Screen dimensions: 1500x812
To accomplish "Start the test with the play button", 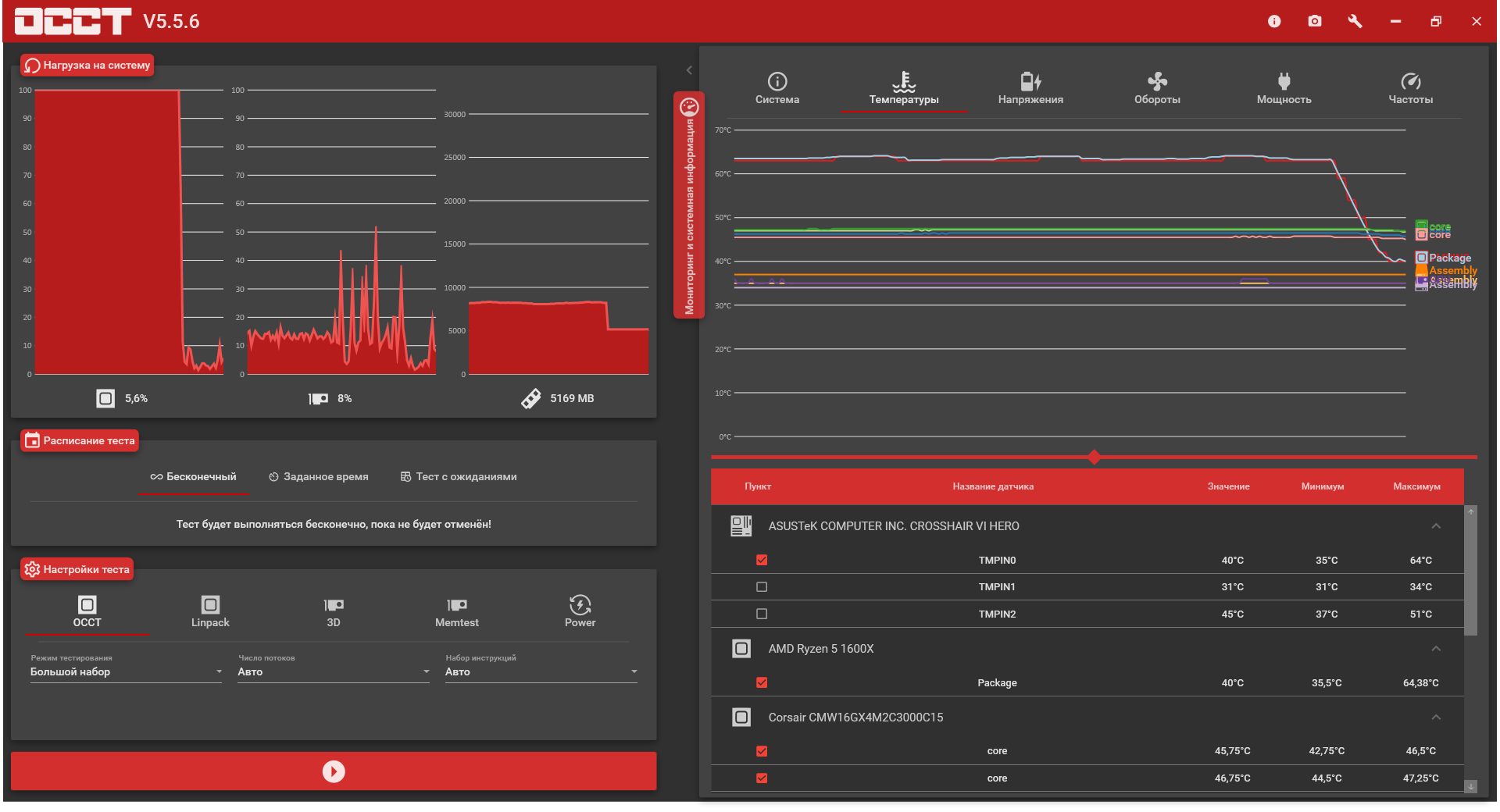I will tap(334, 771).
